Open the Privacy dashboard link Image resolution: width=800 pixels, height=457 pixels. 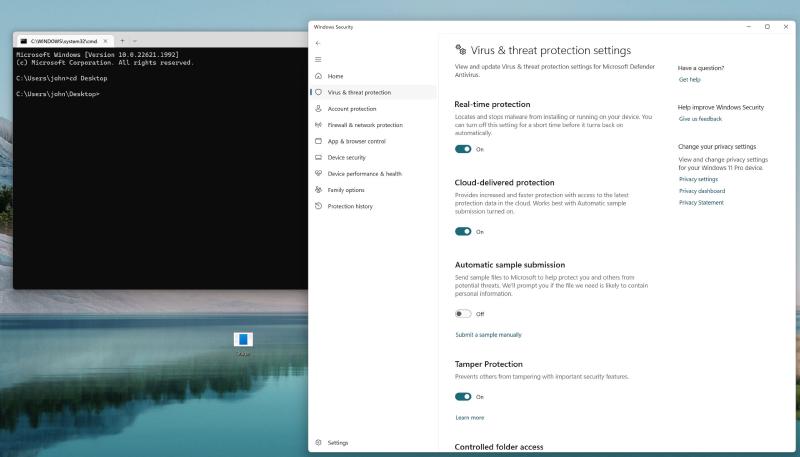pyautogui.click(x=702, y=191)
